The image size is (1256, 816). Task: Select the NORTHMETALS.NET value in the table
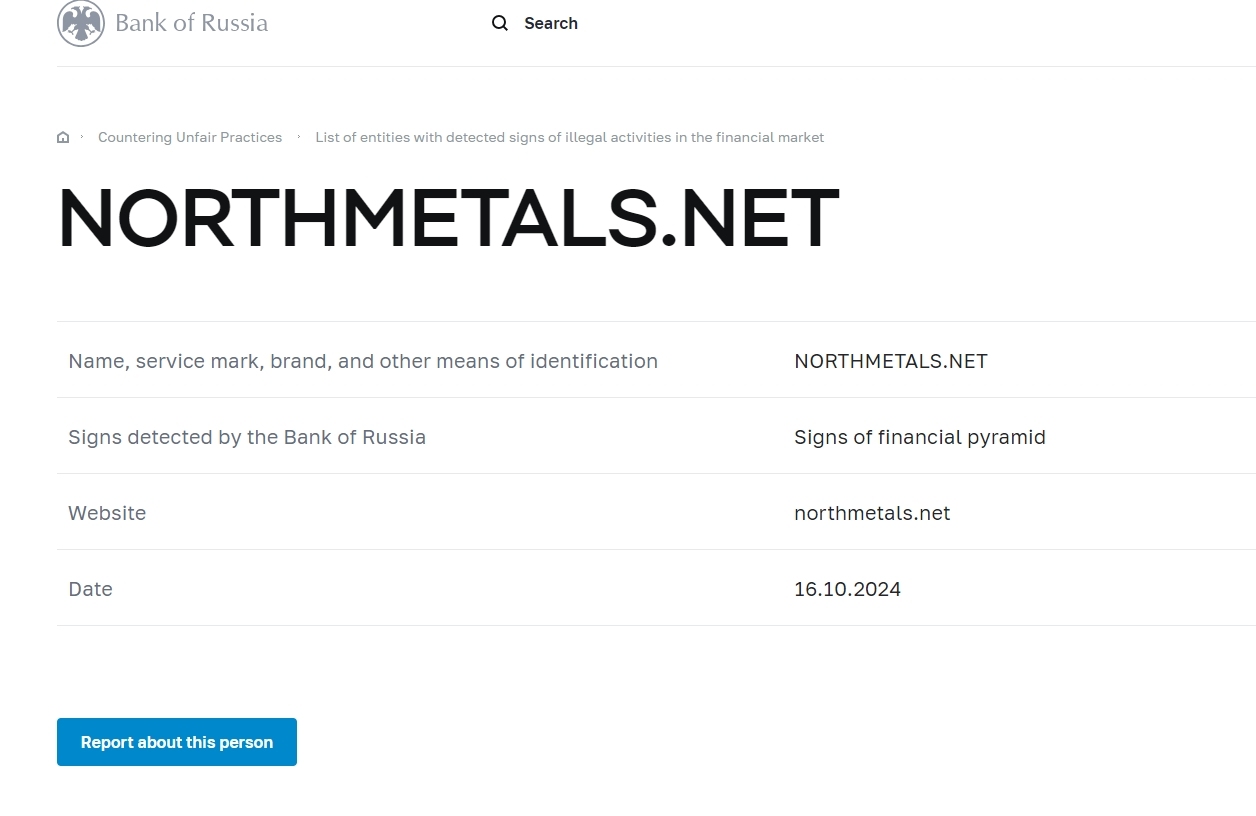coord(890,361)
